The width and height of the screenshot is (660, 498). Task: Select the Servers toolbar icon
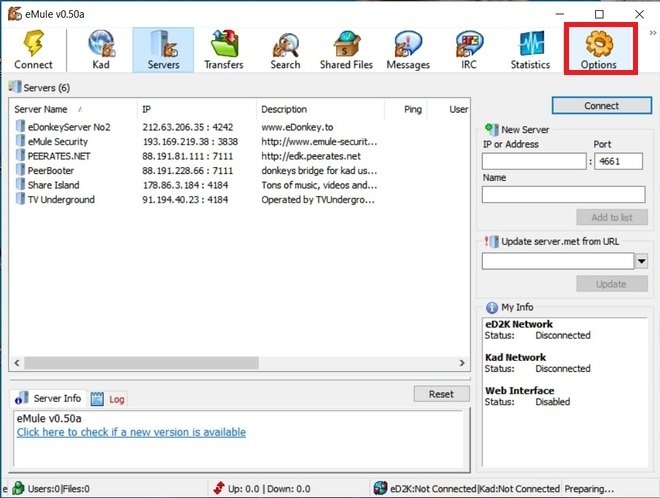[163, 50]
